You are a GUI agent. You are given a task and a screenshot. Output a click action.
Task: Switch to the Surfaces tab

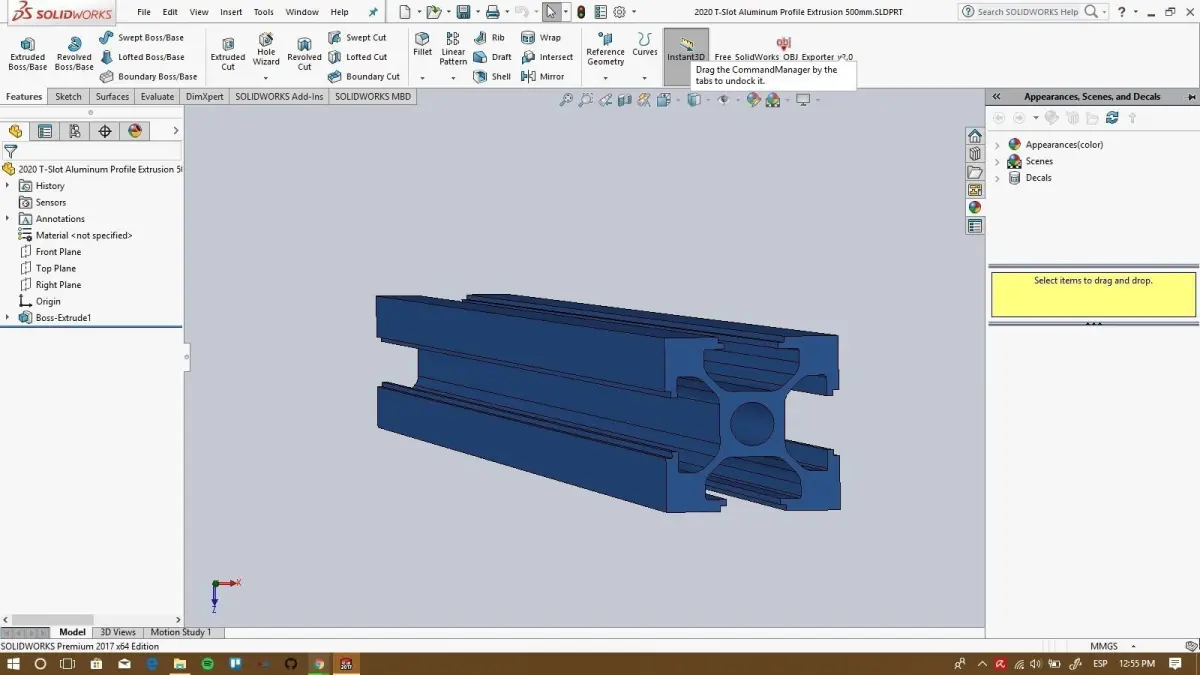[x=112, y=97]
